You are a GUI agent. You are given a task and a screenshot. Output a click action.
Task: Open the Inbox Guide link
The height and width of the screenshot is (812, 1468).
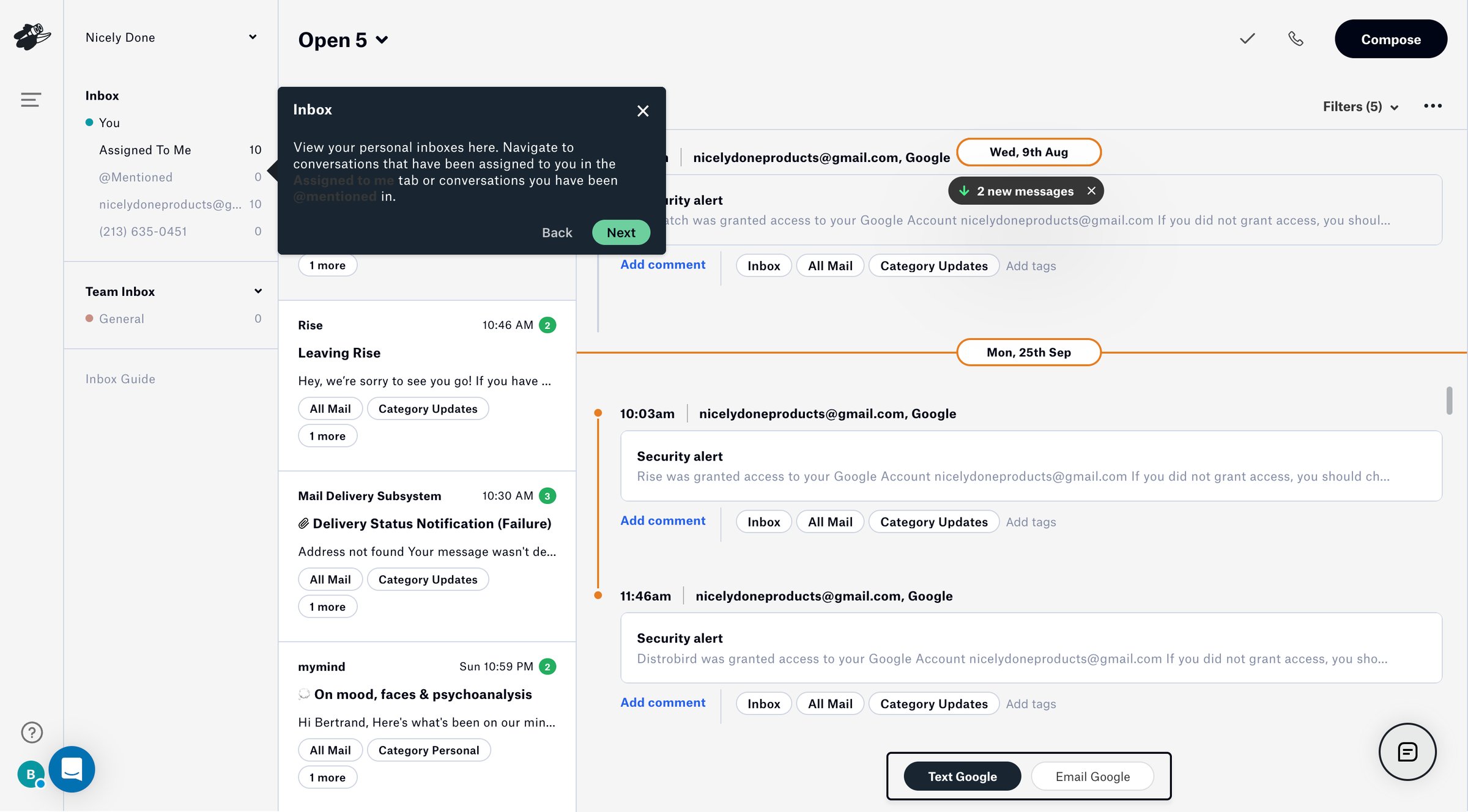coord(120,378)
